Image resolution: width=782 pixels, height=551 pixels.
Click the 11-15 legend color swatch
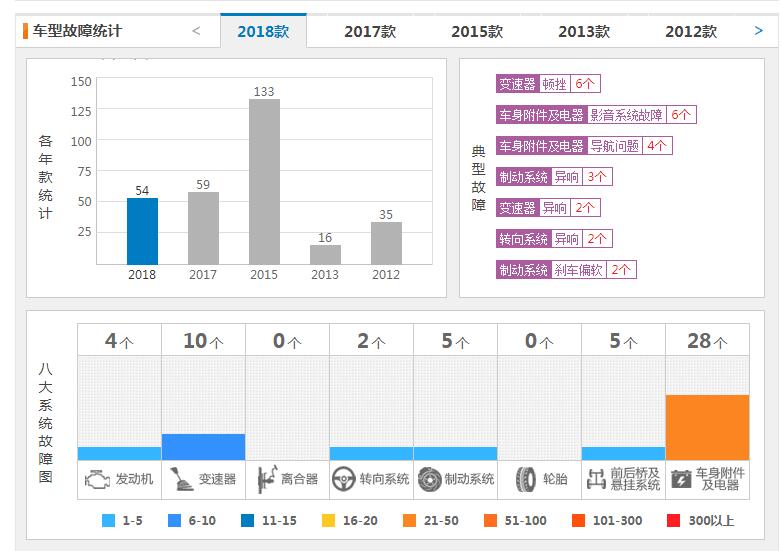(247, 521)
